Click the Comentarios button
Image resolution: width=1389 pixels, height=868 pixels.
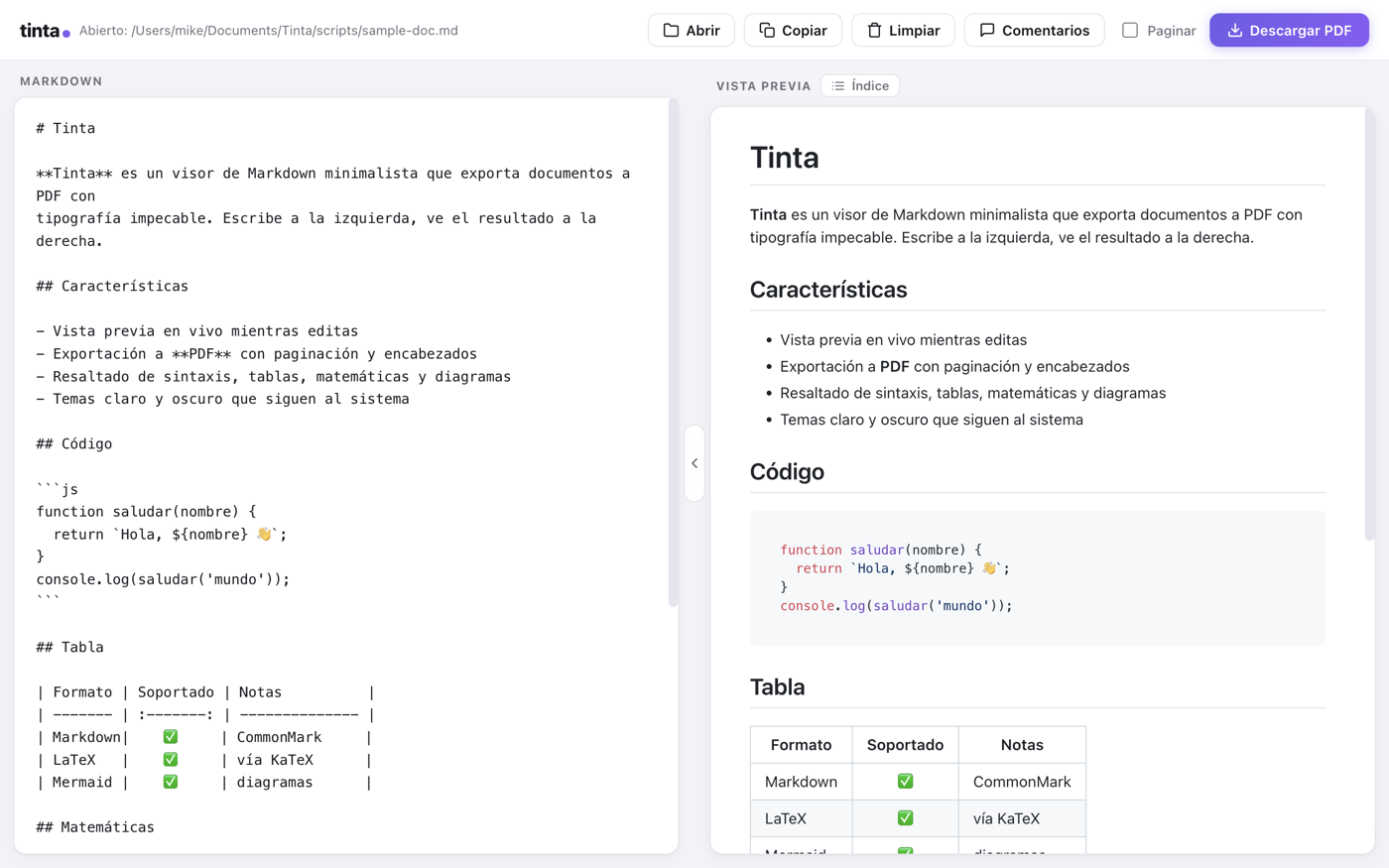tap(1034, 30)
